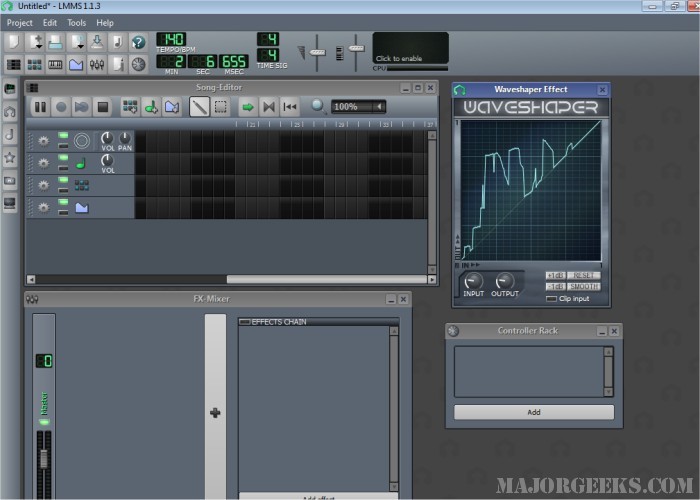The width and height of the screenshot is (700, 500).
Task: Click the second track's VOL knob
Action: pyautogui.click(x=107, y=160)
